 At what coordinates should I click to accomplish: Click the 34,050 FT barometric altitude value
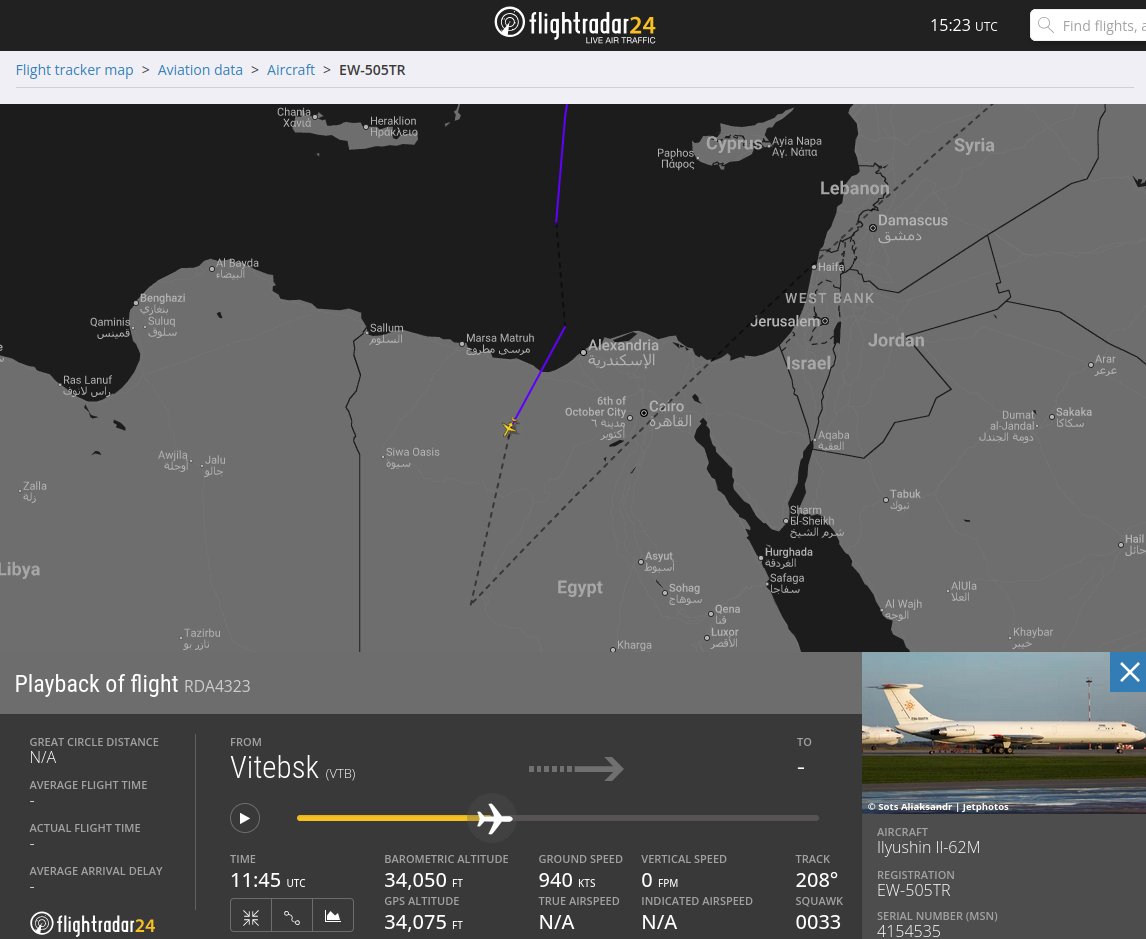(x=424, y=880)
